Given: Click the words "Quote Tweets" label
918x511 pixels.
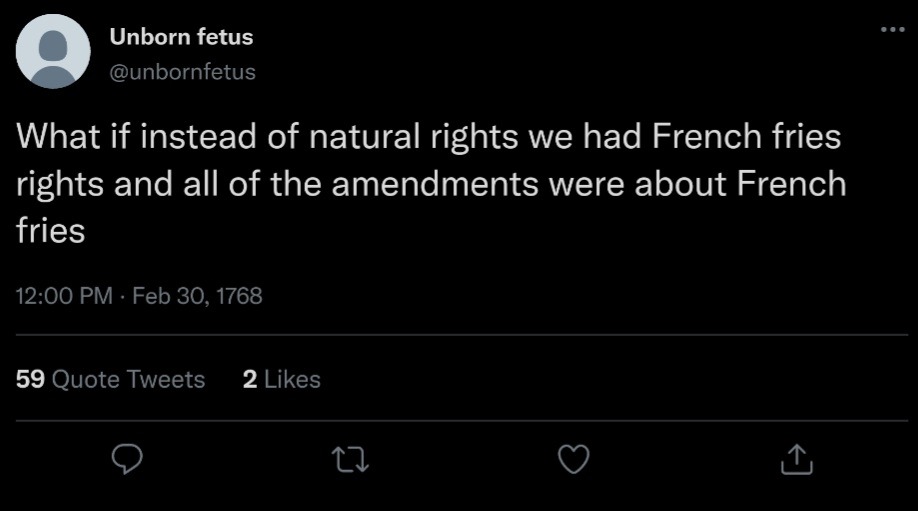Looking at the screenshot, I should 127,380.
